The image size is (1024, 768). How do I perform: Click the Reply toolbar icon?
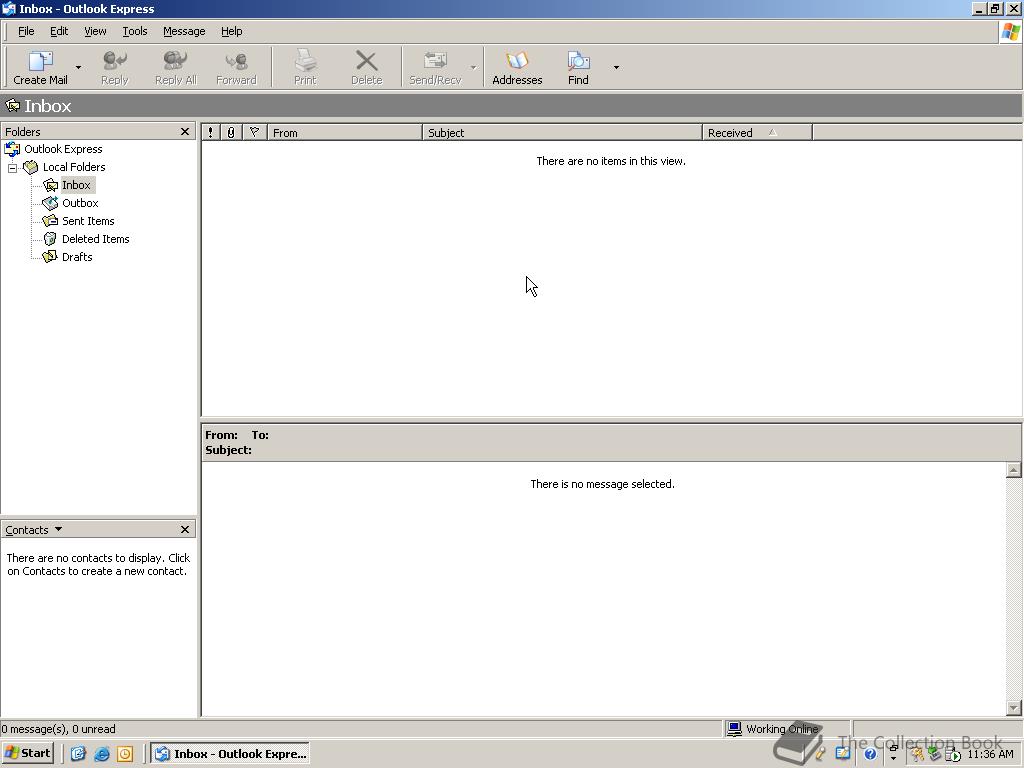coord(115,67)
